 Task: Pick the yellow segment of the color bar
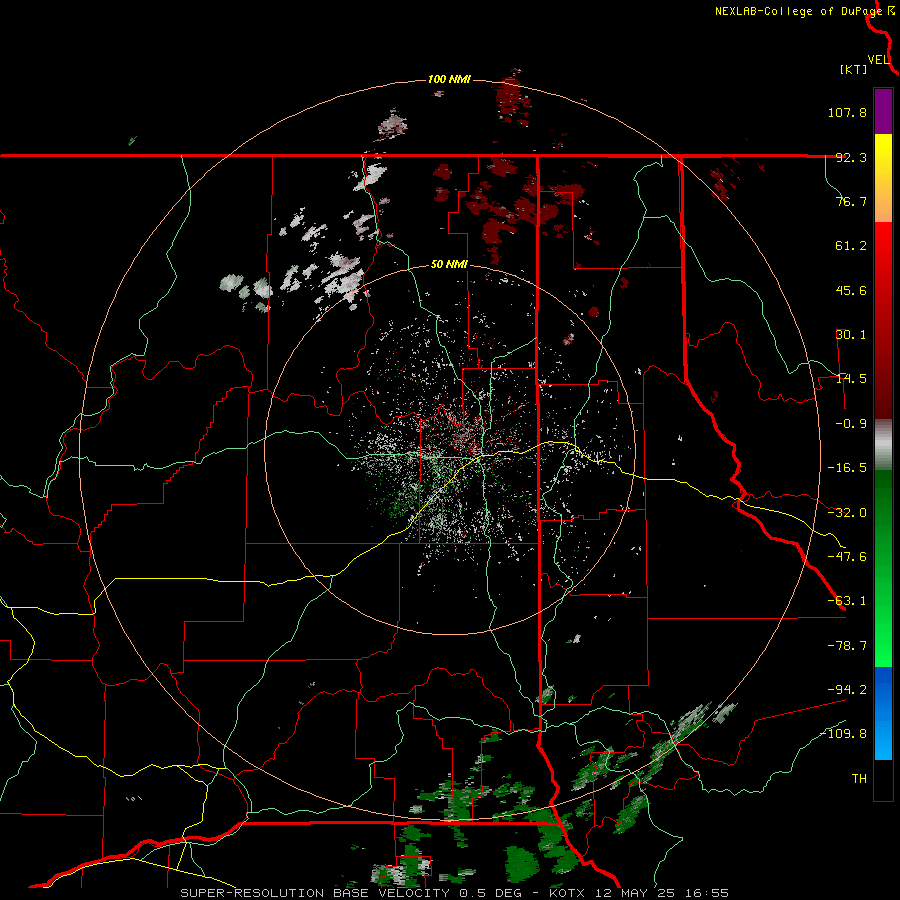(x=883, y=178)
